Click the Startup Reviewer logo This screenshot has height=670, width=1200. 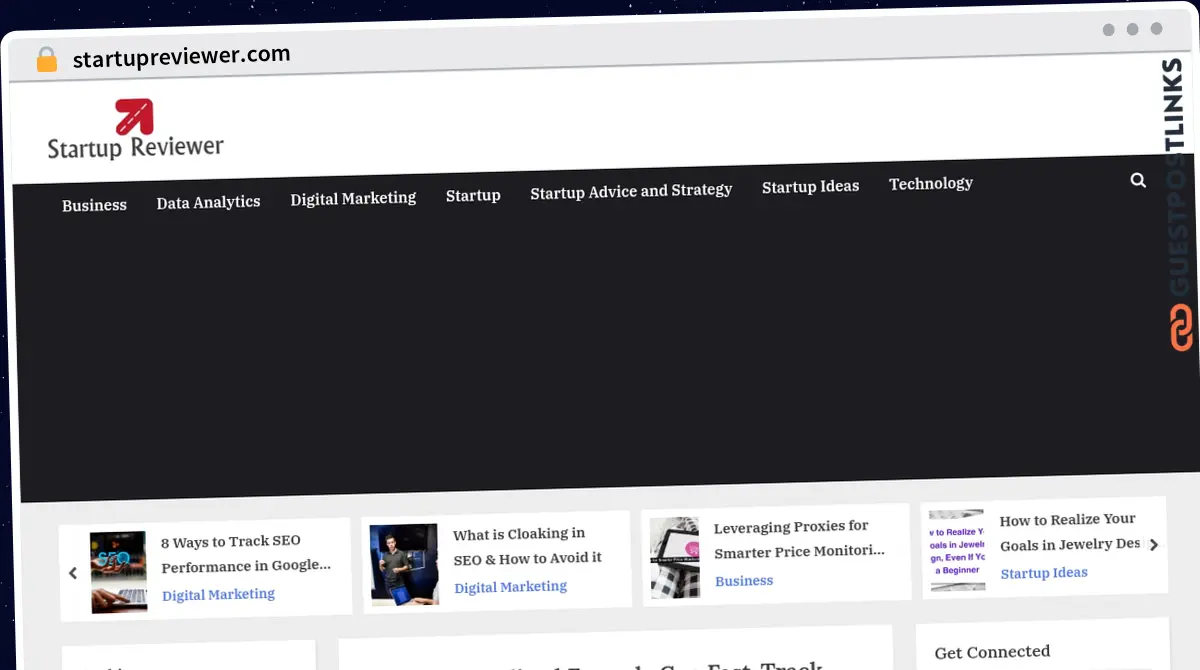(136, 130)
